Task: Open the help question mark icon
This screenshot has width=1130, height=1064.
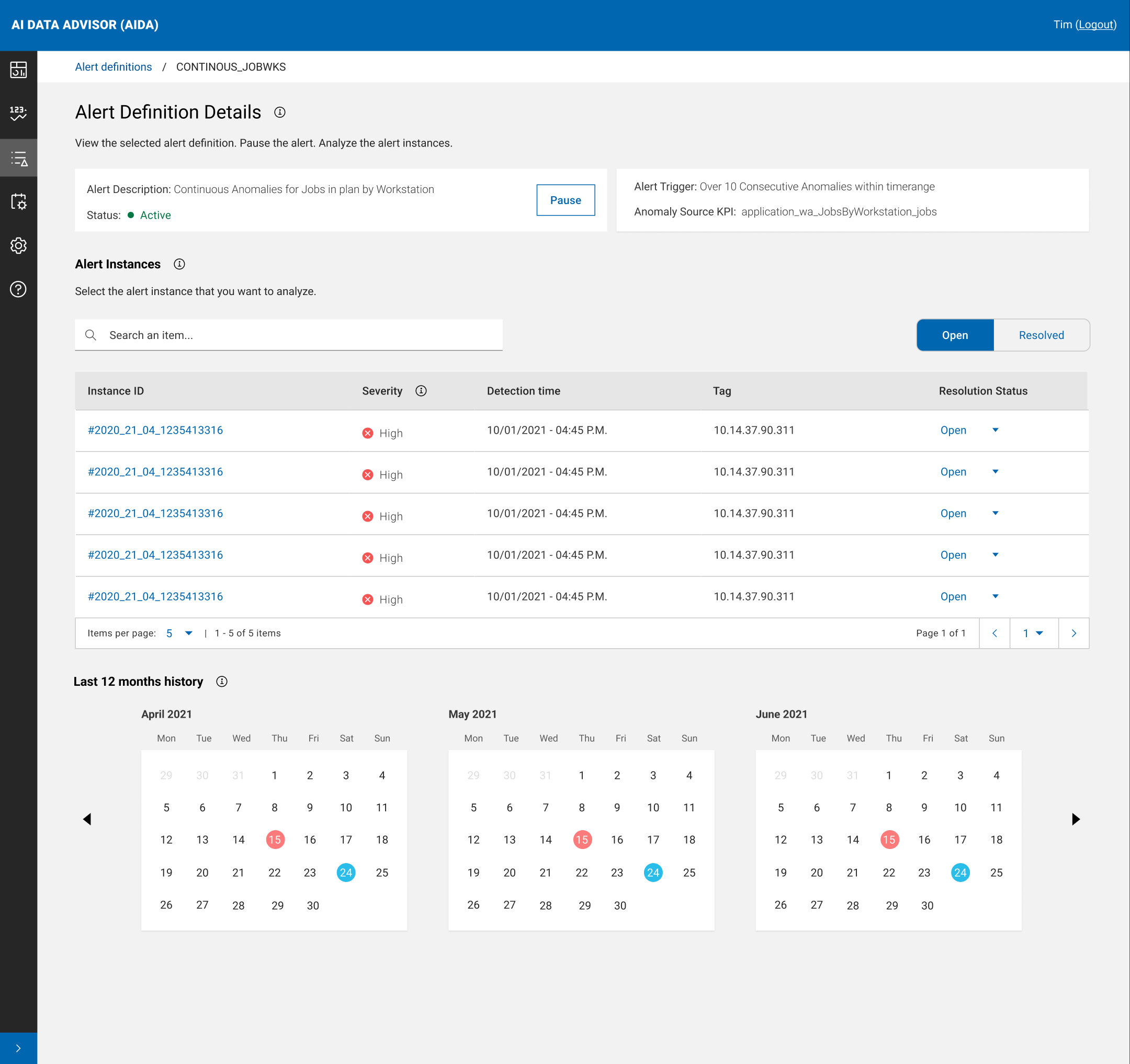Action: (18, 289)
